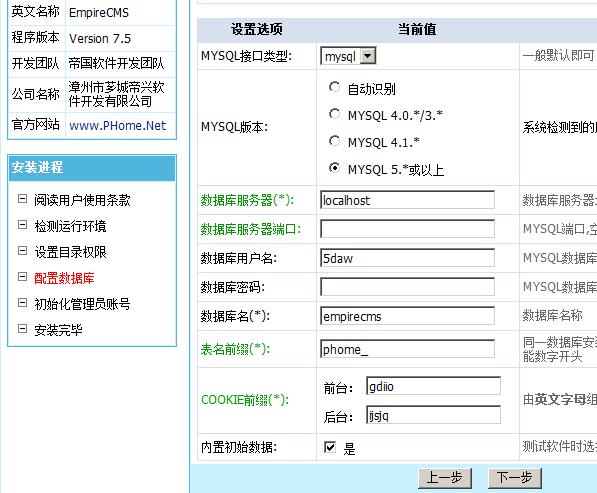597x493 pixels.
Task: Click the 下一步 button
Action: 515,478
